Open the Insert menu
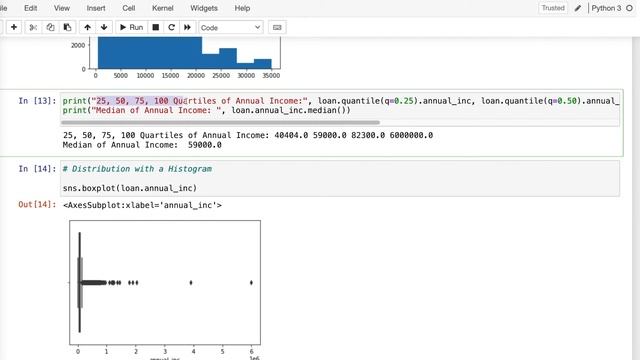This screenshot has width=640, height=360. click(96, 8)
